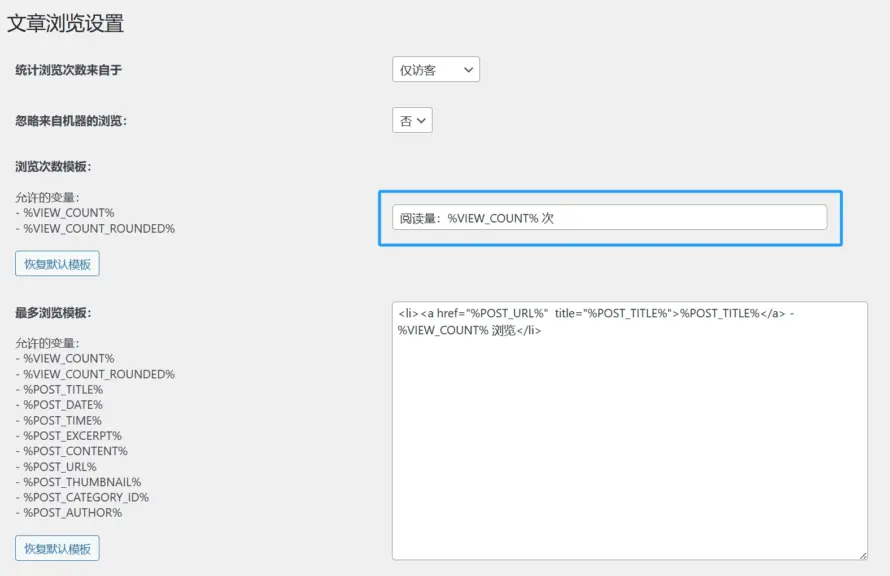Screen dimensions: 890x576
Task: Click the %POST_THUMBNAIL% variable entry
Action: click(x=83, y=481)
